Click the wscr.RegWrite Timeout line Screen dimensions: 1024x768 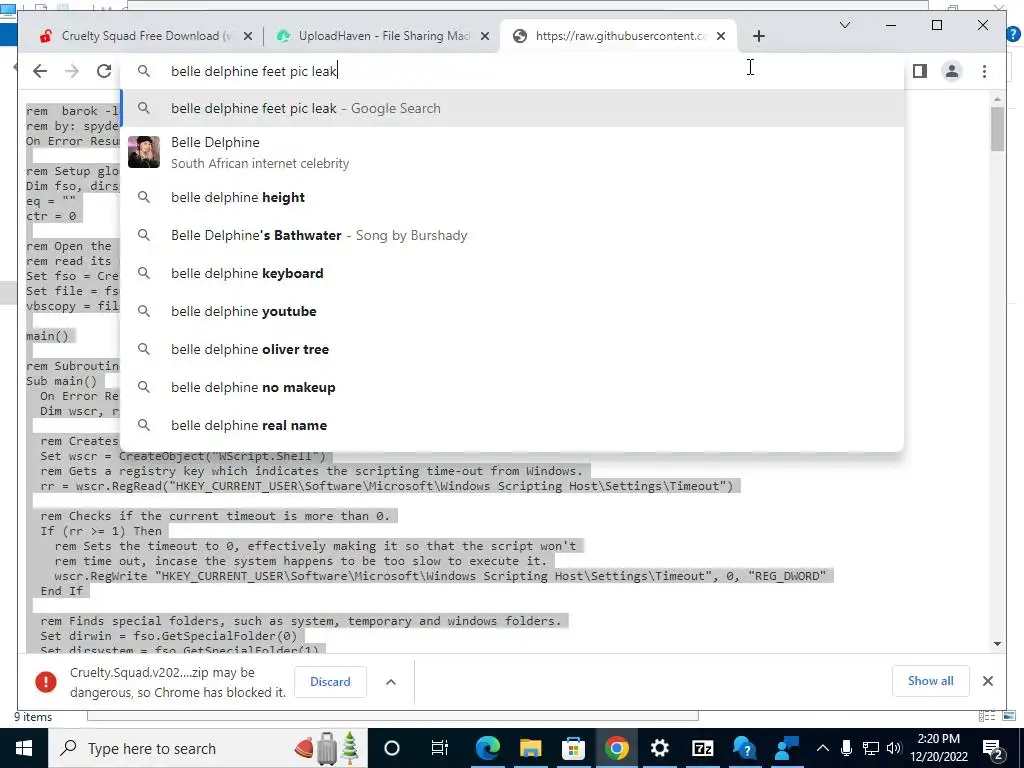click(440, 576)
